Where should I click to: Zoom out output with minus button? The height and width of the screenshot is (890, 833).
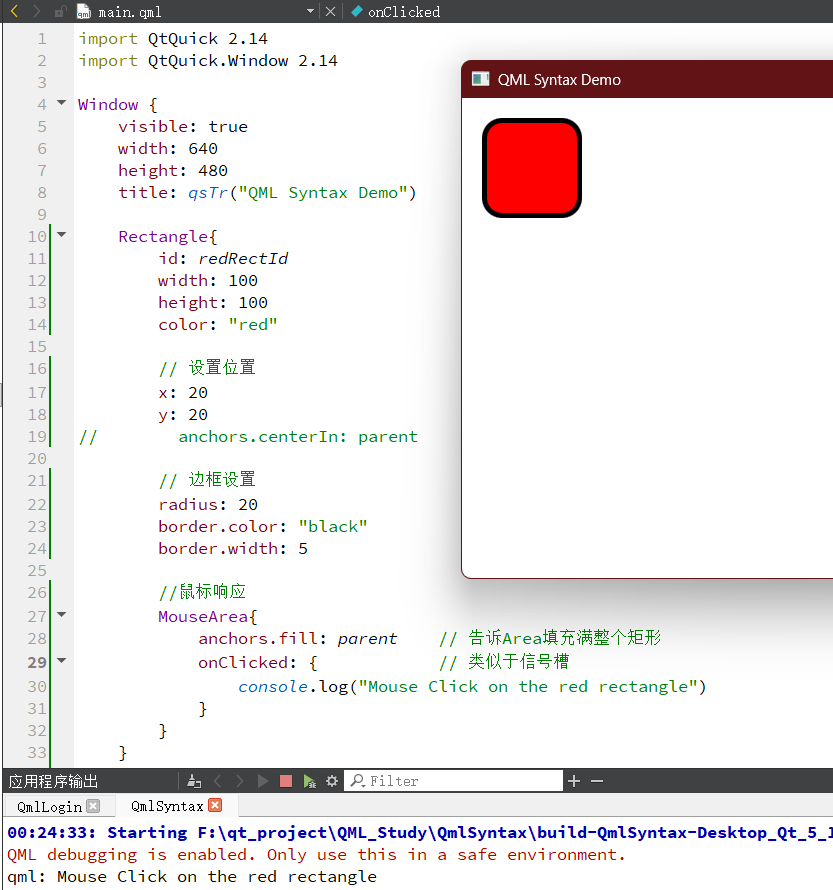pos(596,781)
